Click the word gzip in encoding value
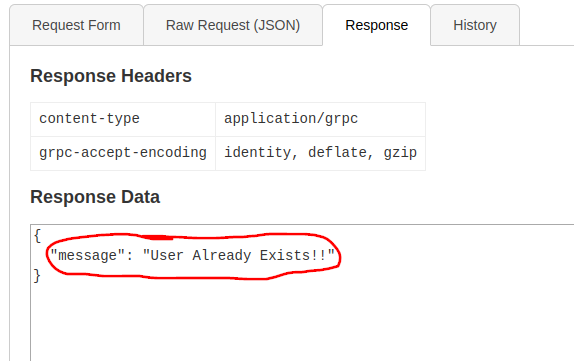Image resolution: width=574 pixels, height=361 pixels. point(400,153)
